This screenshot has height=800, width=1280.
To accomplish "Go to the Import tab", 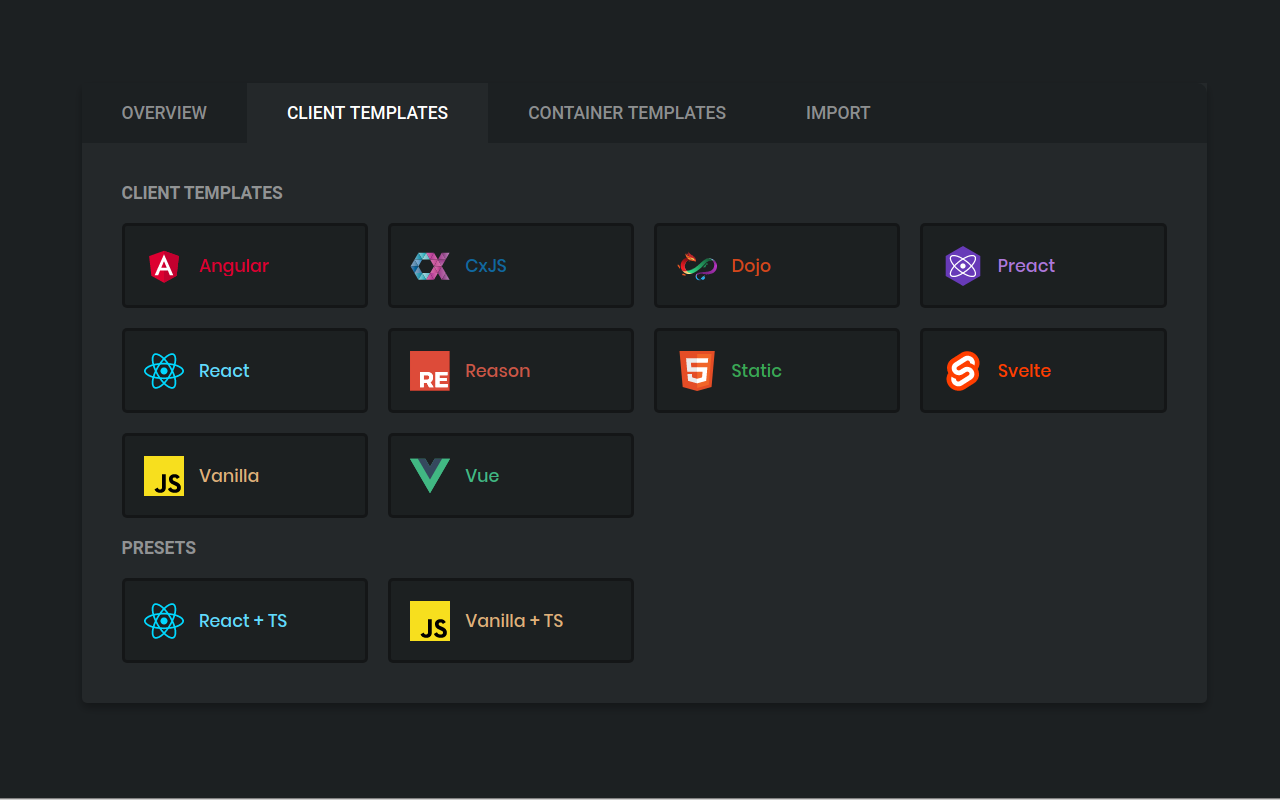I will (x=838, y=113).
